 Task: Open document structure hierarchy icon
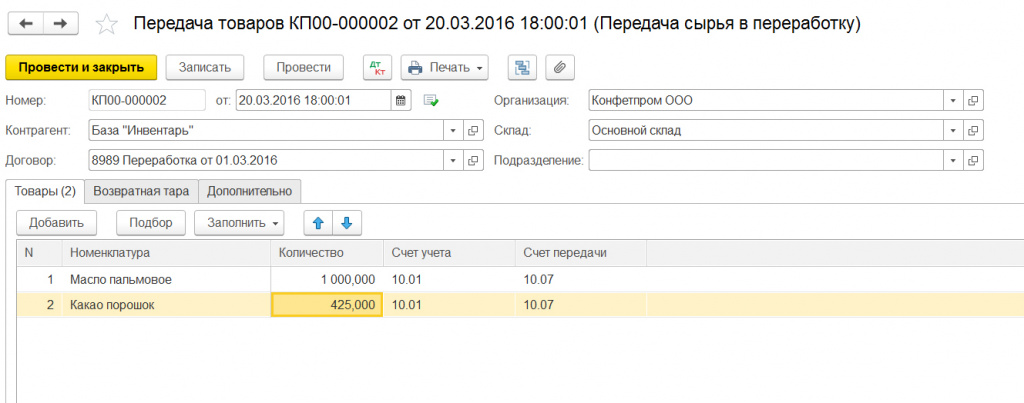click(x=521, y=67)
